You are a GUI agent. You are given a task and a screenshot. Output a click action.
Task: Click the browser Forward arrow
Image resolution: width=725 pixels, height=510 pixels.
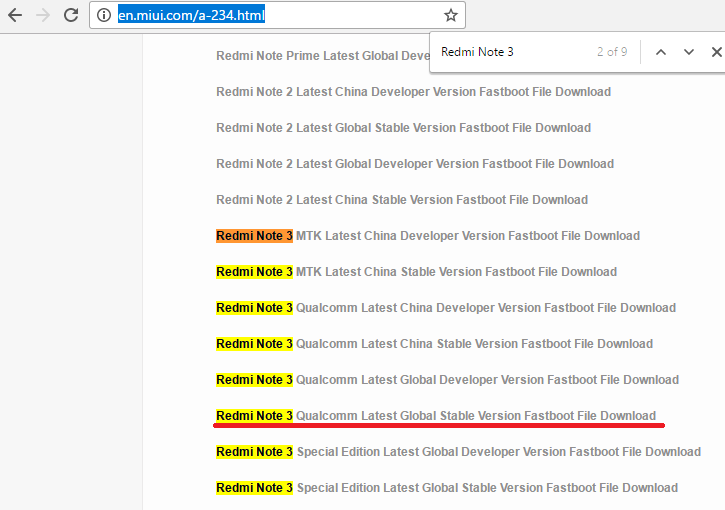tap(43, 15)
